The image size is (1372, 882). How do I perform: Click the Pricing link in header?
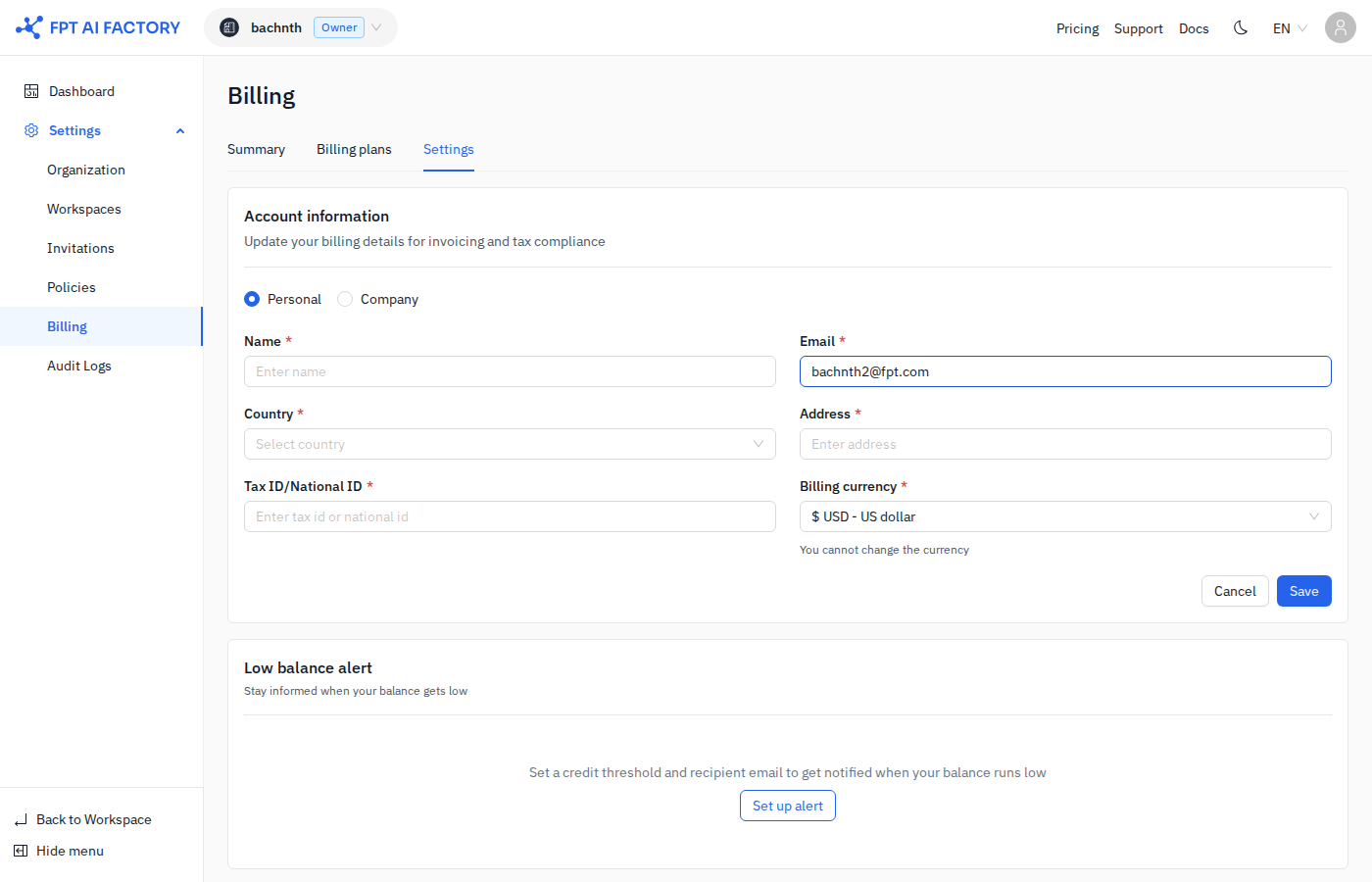(x=1077, y=28)
